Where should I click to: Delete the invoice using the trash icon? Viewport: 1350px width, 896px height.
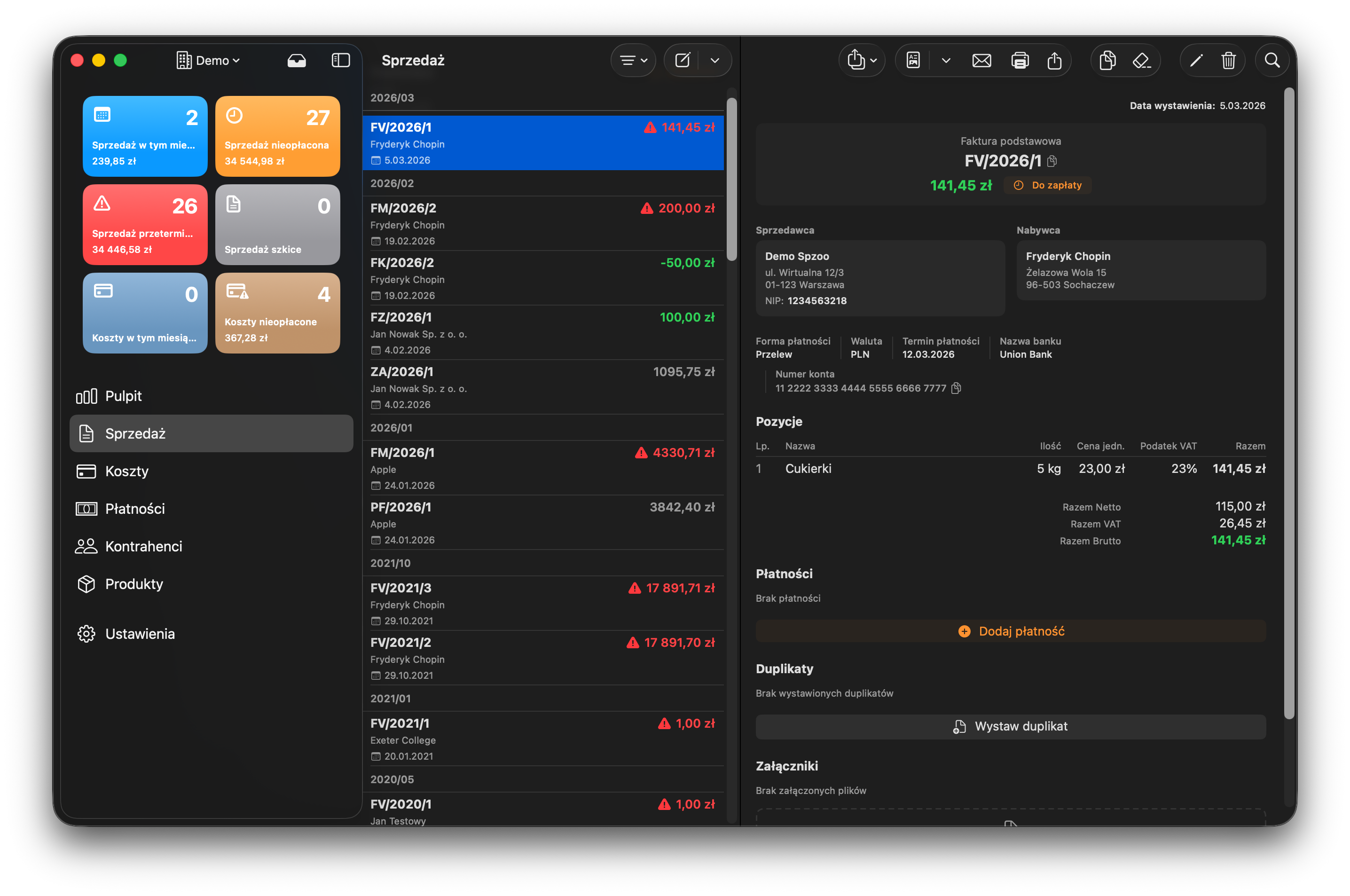(x=1229, y=60)
